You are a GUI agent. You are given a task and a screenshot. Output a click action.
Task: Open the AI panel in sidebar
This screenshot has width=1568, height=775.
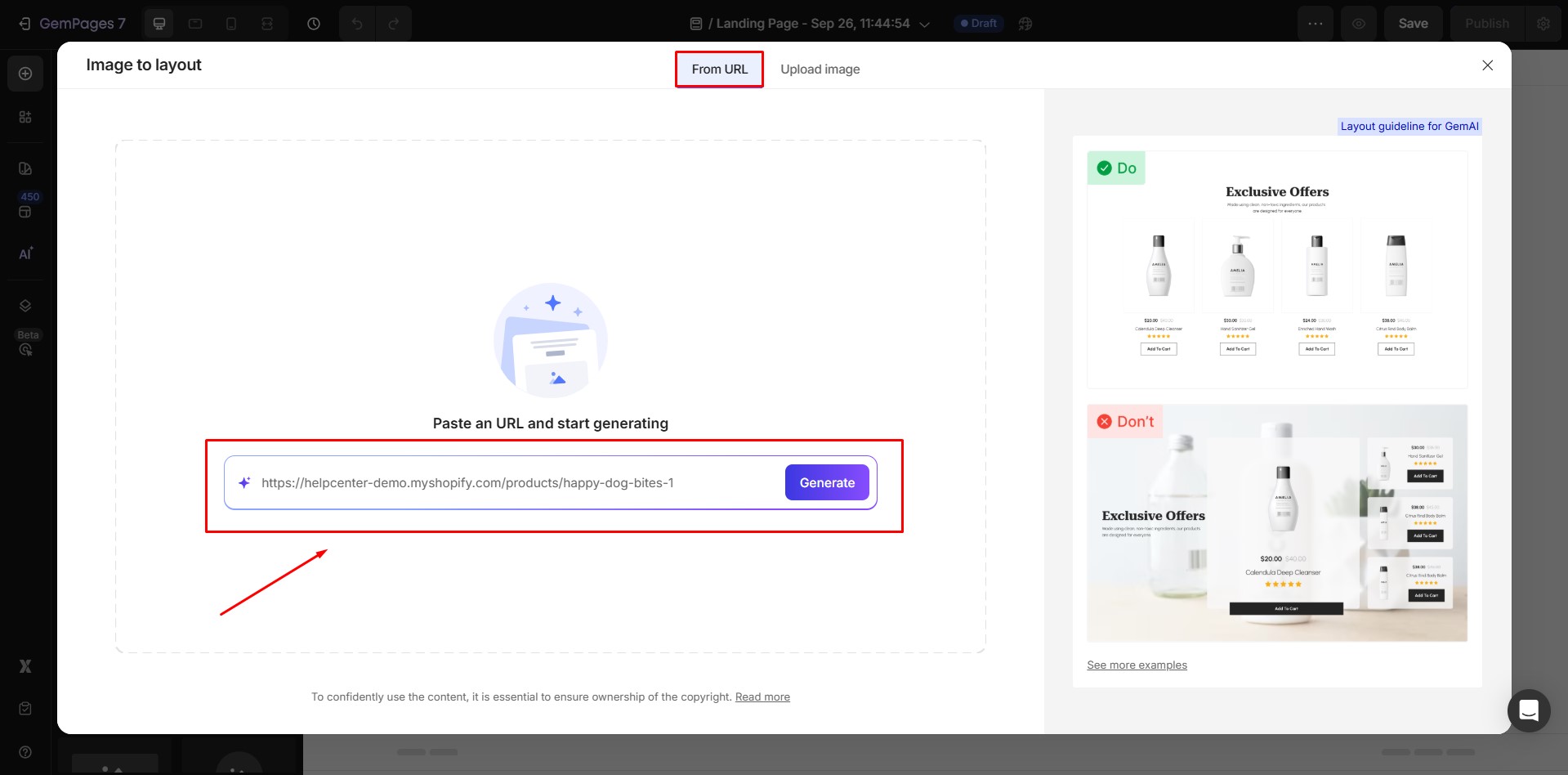(25, 253)
